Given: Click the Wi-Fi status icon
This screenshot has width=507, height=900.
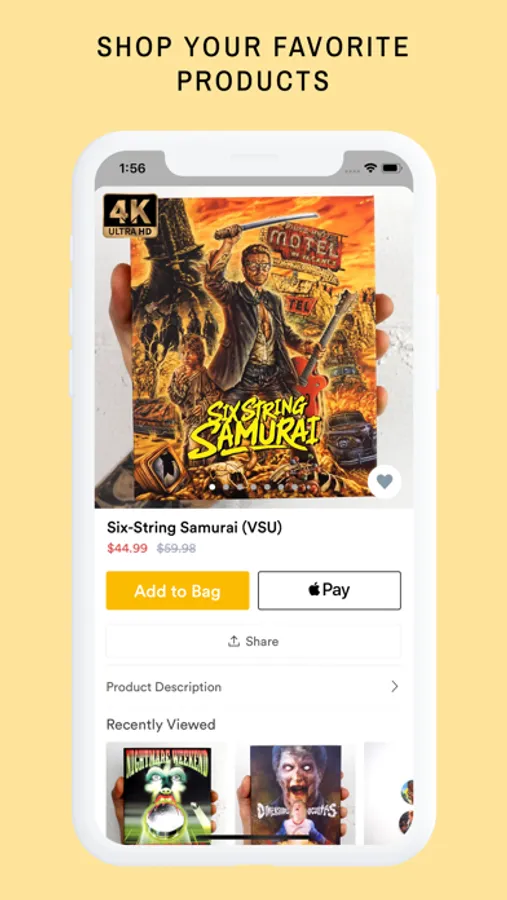Looking at the screenshot, I should [370, 168].
